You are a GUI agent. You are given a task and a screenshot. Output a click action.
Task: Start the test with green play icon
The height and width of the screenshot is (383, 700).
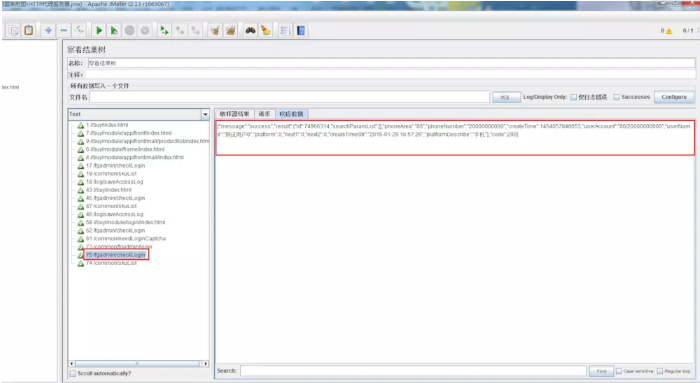point(99,30)
